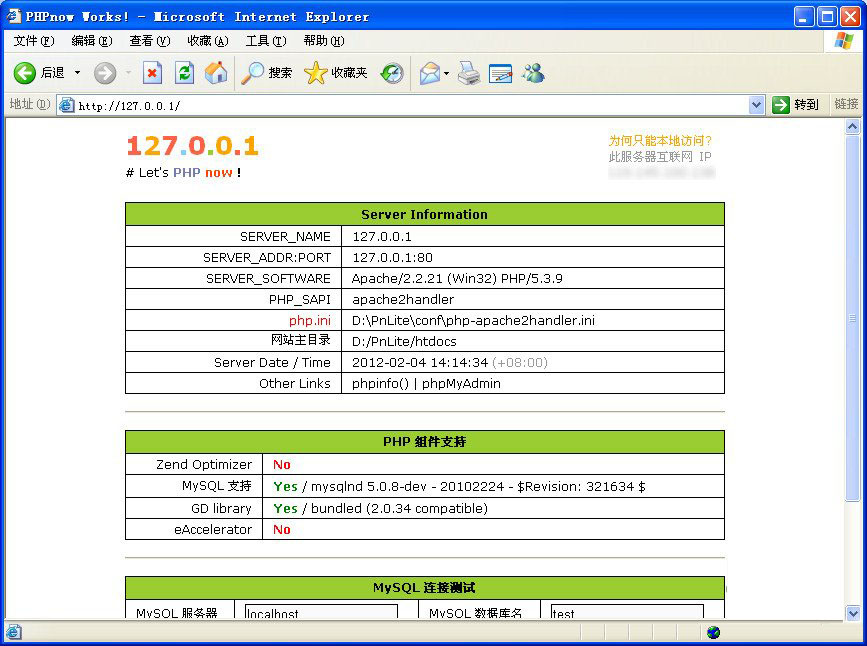Open the phpinfo() link
Viewport: 867px width, 646px height.
(380, 383)
